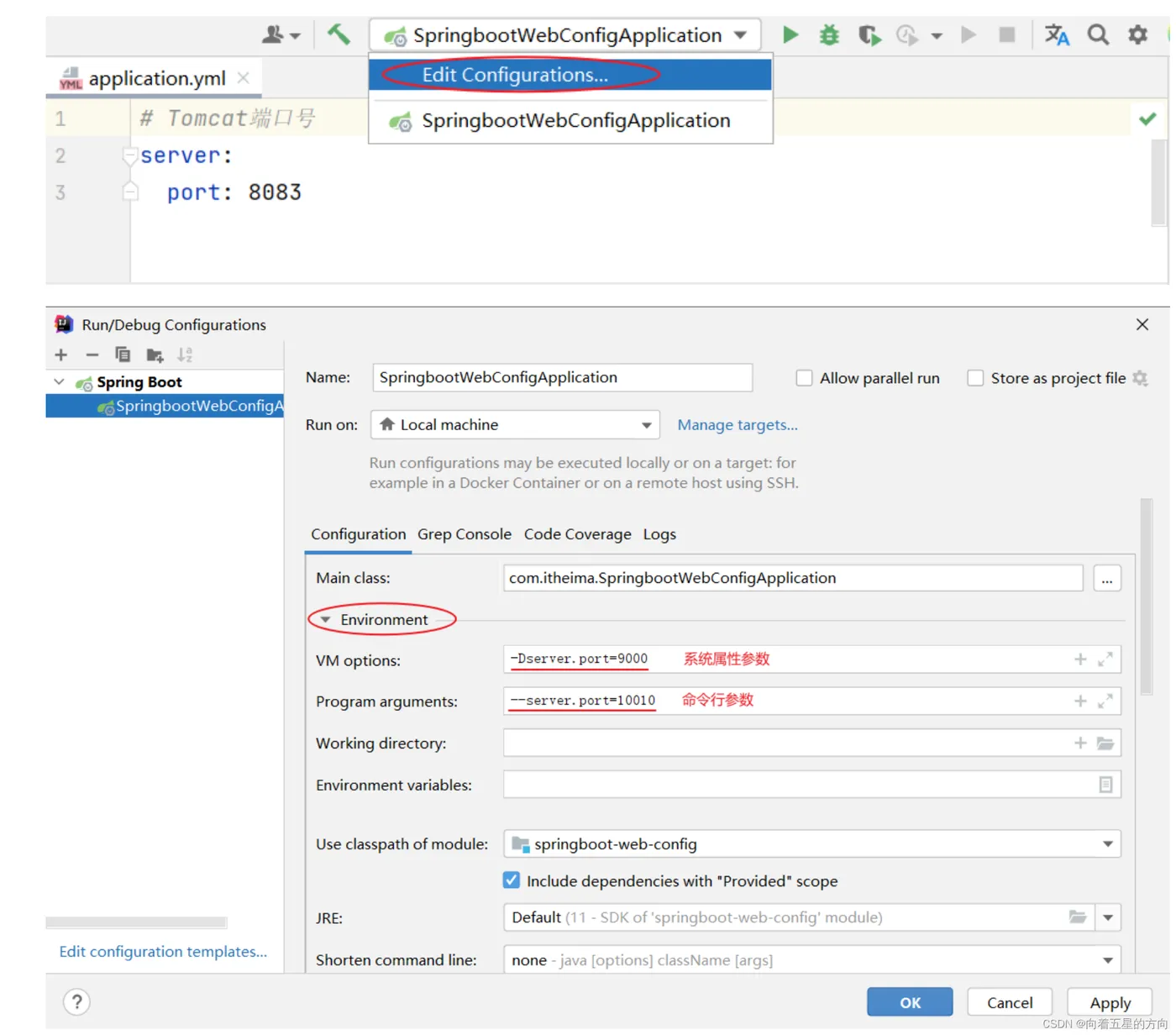Click the Apply button

click(1110, 1002)
